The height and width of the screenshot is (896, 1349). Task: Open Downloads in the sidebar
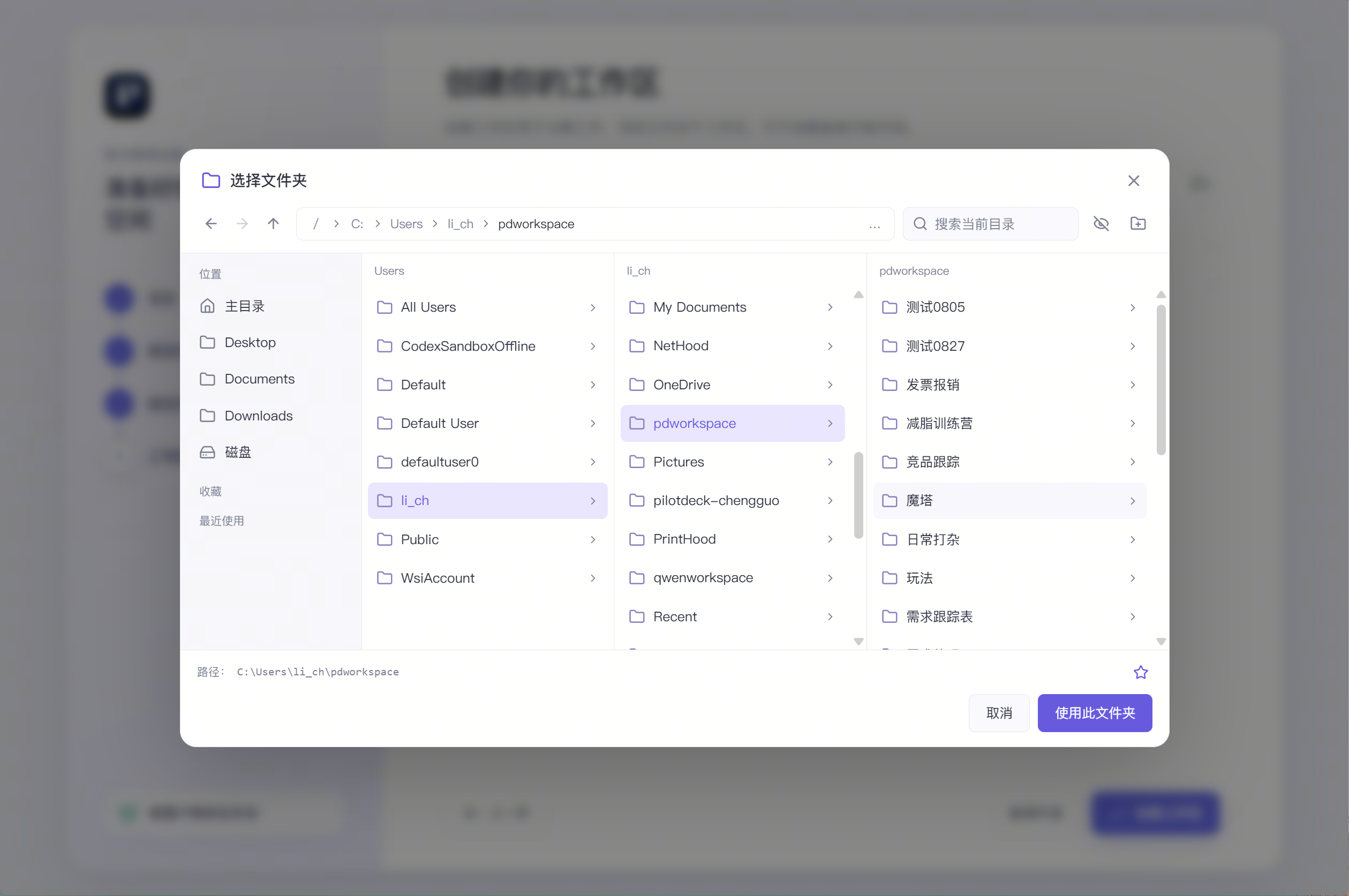pyautogui.click(x=271, y=416)
